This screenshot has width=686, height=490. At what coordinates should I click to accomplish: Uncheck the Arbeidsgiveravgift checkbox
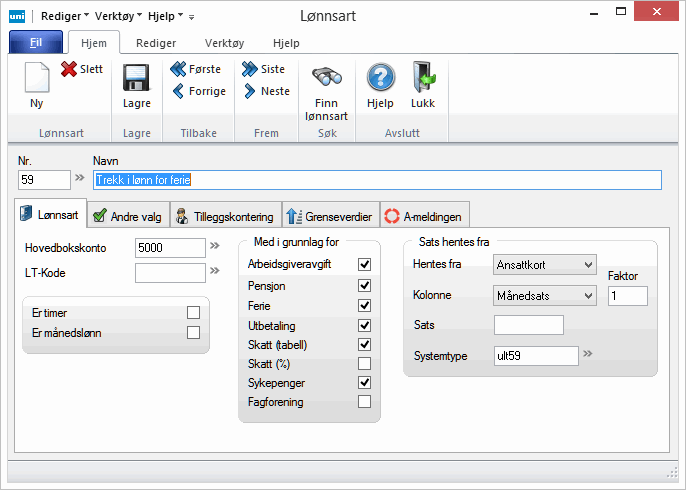364,264
